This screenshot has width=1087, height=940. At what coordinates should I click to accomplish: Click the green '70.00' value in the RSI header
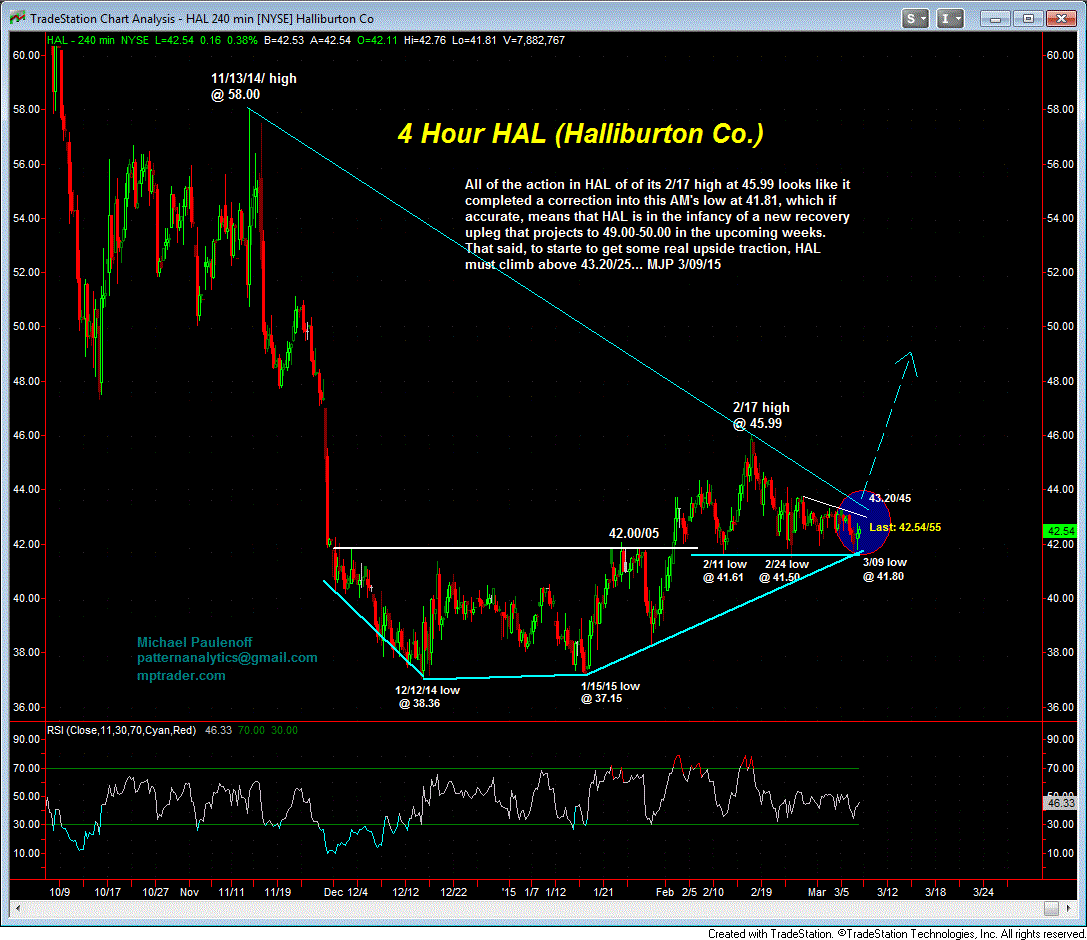click(251, 730)
